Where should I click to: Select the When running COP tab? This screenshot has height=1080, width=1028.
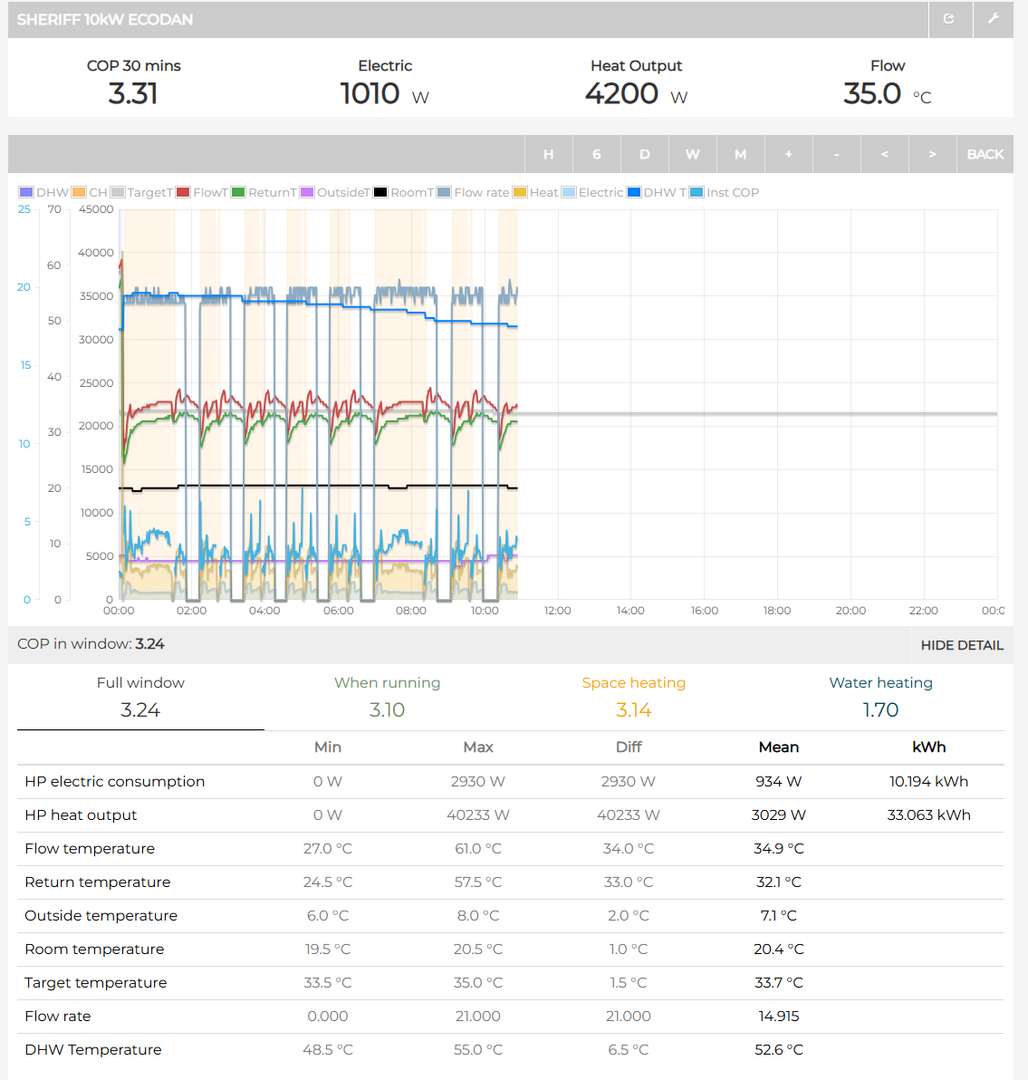coord(387,697)
